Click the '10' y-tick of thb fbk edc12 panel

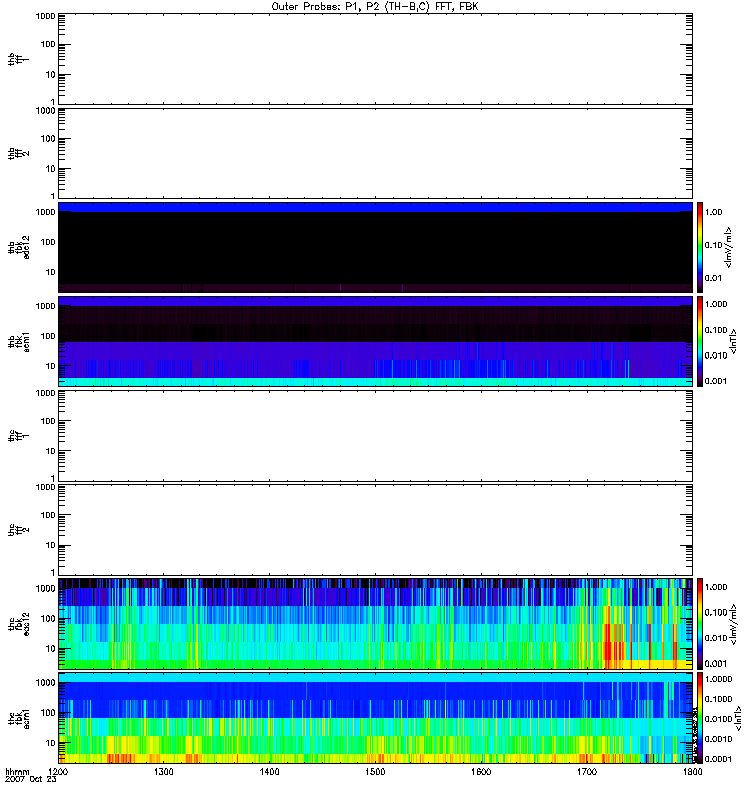[50, 272]
